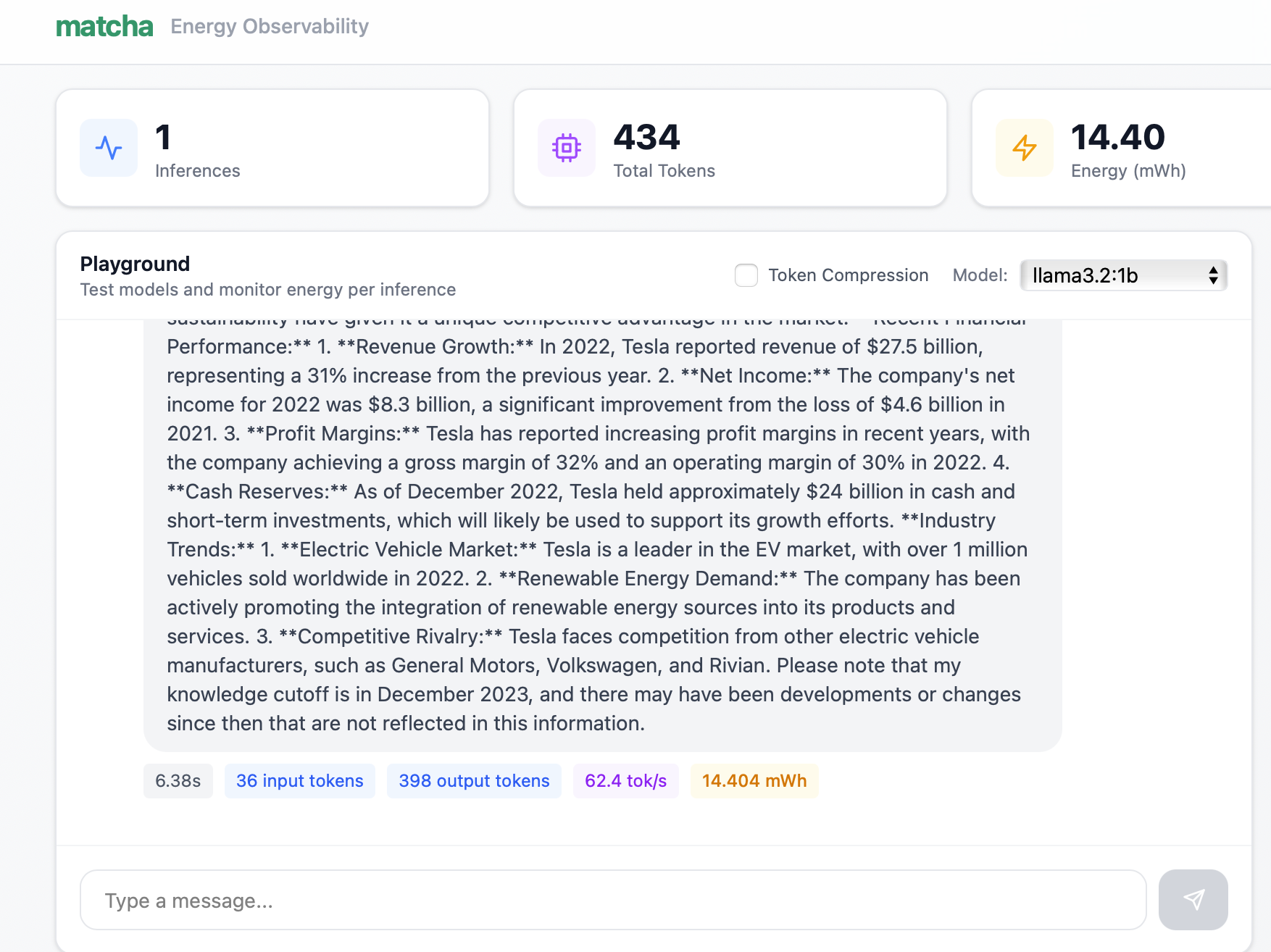The width and height of the screenshot is (1271, 952).
Task: Click the Energy Observability header text
Action: 270,27
